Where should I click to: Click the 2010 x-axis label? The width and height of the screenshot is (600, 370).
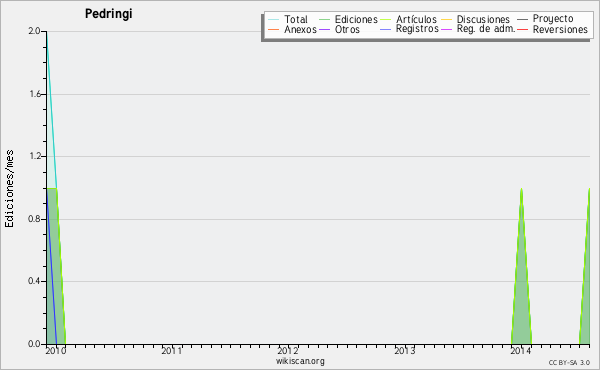(x=56, y=351)
